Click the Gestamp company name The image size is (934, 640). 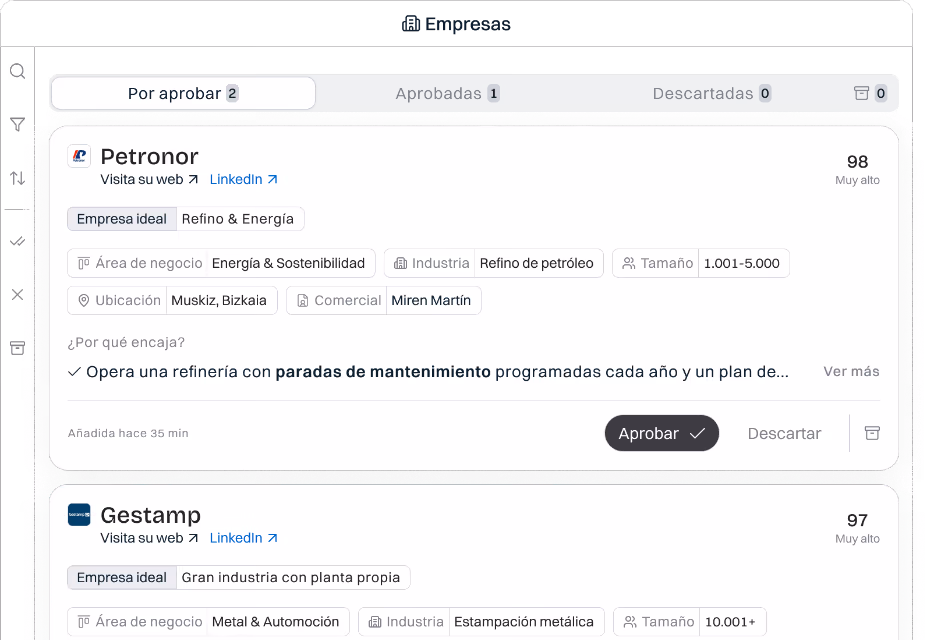[x=151, y=515]
